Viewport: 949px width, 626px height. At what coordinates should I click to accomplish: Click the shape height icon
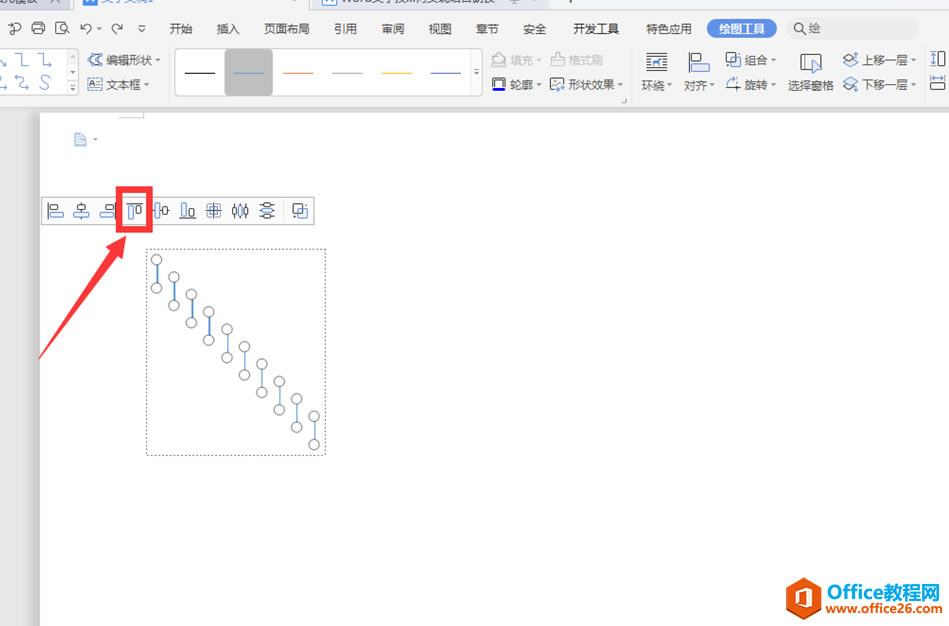click(938, 59)
